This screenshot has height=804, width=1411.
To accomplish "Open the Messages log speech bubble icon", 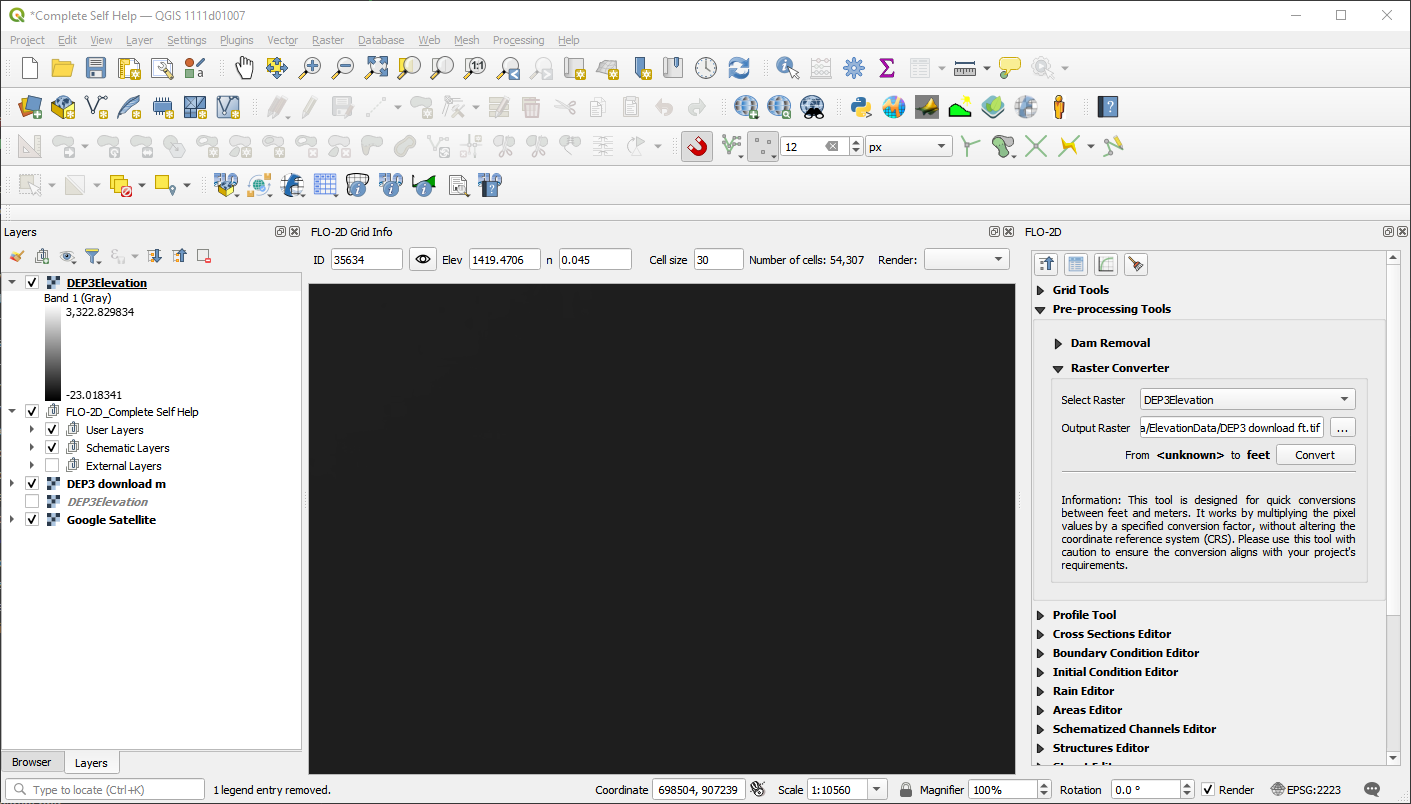I will pyautogui.click(x=1372, y=790).
